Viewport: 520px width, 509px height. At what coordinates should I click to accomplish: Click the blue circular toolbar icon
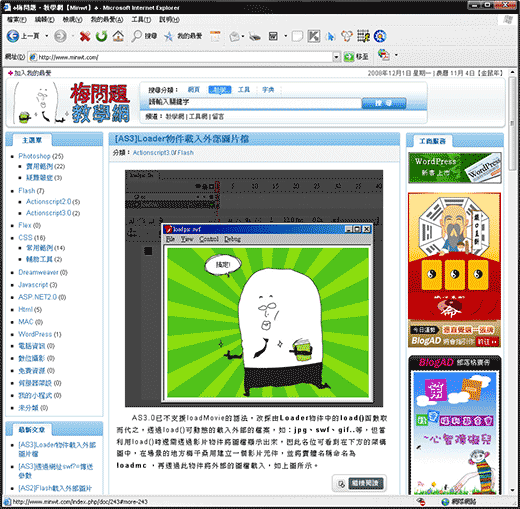coord(380,36)
